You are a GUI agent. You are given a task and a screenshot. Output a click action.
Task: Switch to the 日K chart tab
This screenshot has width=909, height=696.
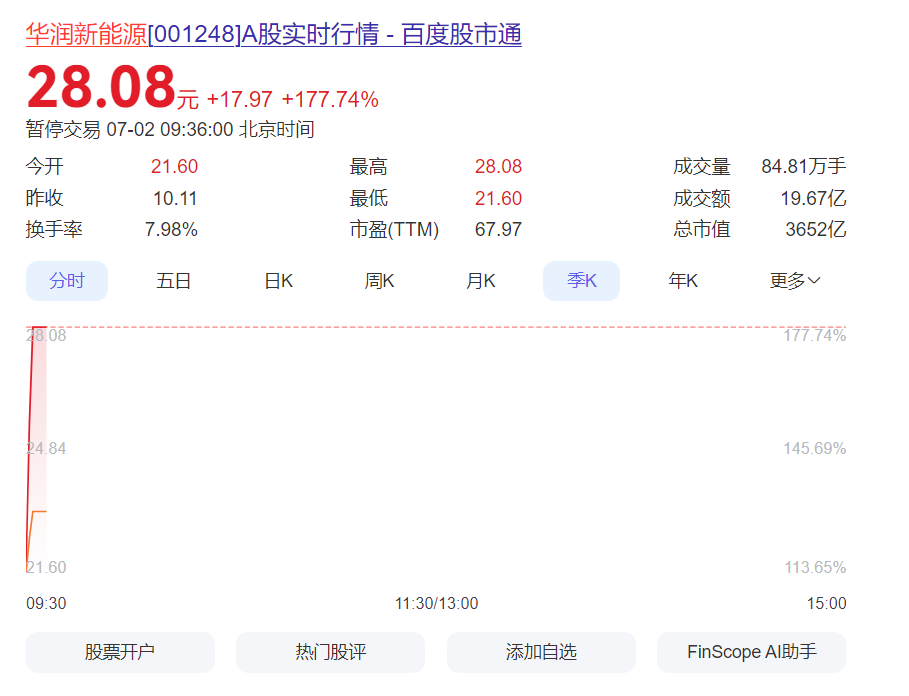[279, 281]
